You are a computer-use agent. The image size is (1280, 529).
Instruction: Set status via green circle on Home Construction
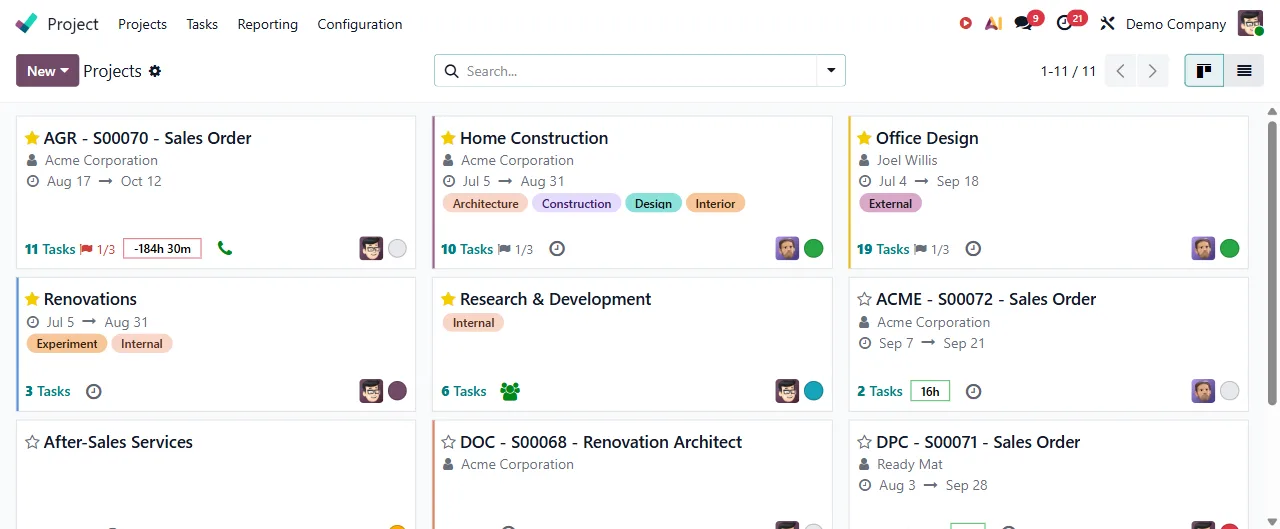click(x=813, y=248)
